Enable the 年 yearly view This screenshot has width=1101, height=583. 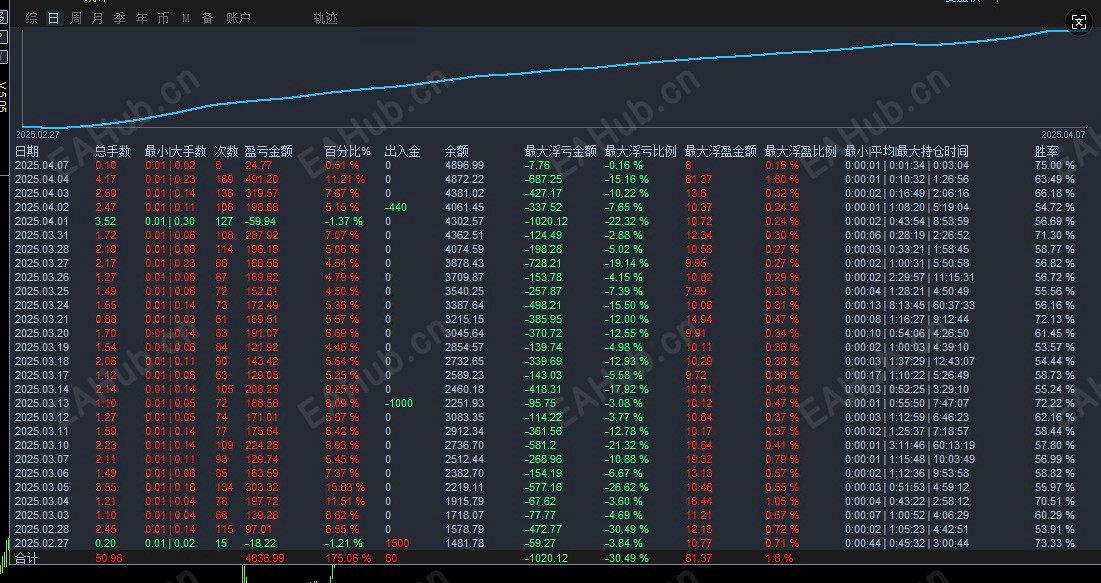(x=141, y=17)
